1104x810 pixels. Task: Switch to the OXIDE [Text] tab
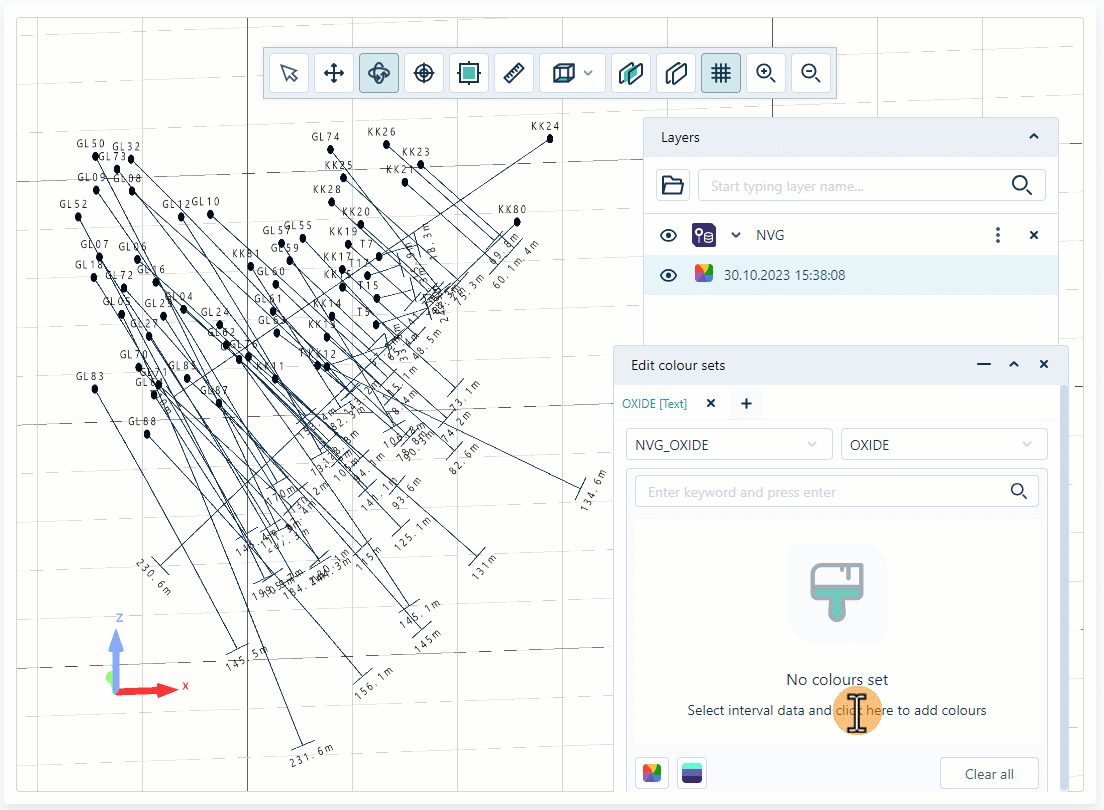click(x=655, y=403)
